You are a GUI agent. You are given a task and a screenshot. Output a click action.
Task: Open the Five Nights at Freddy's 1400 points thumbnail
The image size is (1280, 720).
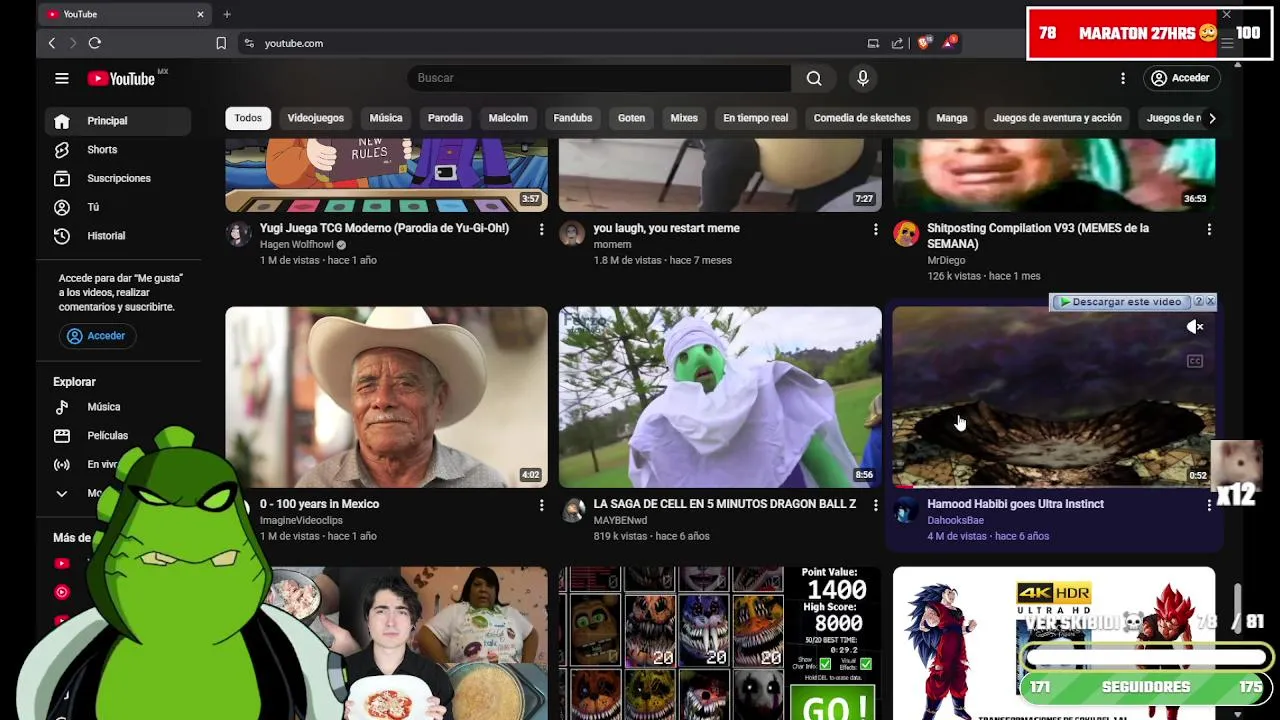coord(720,644)
